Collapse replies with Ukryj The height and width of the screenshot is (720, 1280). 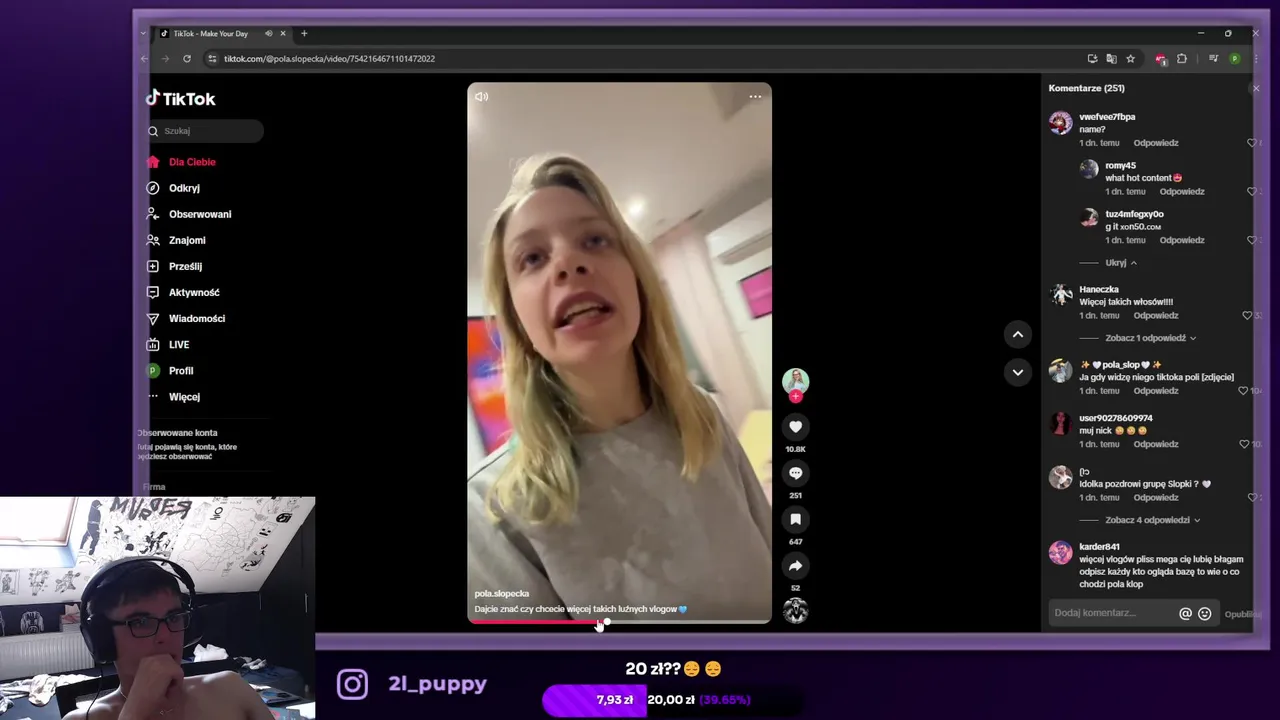click(1121, 263)
